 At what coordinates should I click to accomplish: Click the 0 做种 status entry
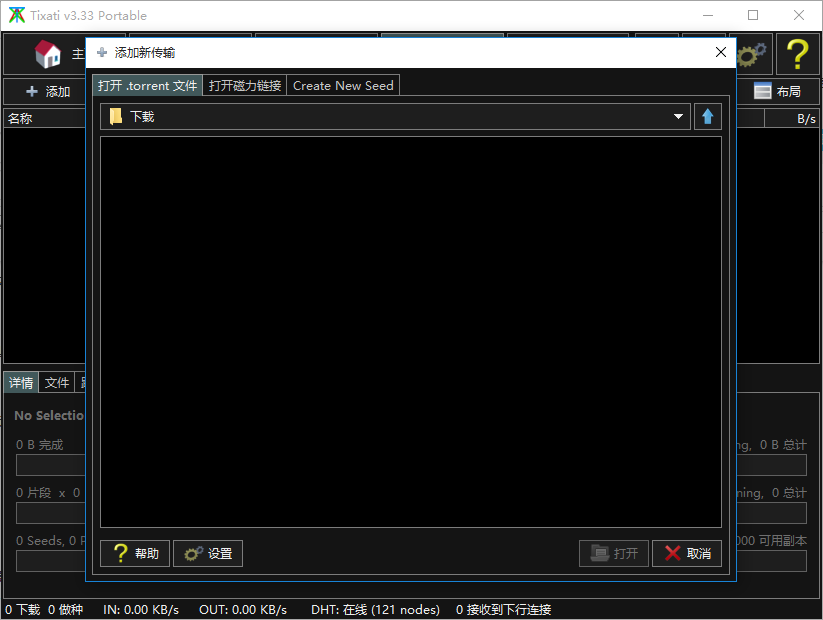pyautogui.click(x=66, y=610)
